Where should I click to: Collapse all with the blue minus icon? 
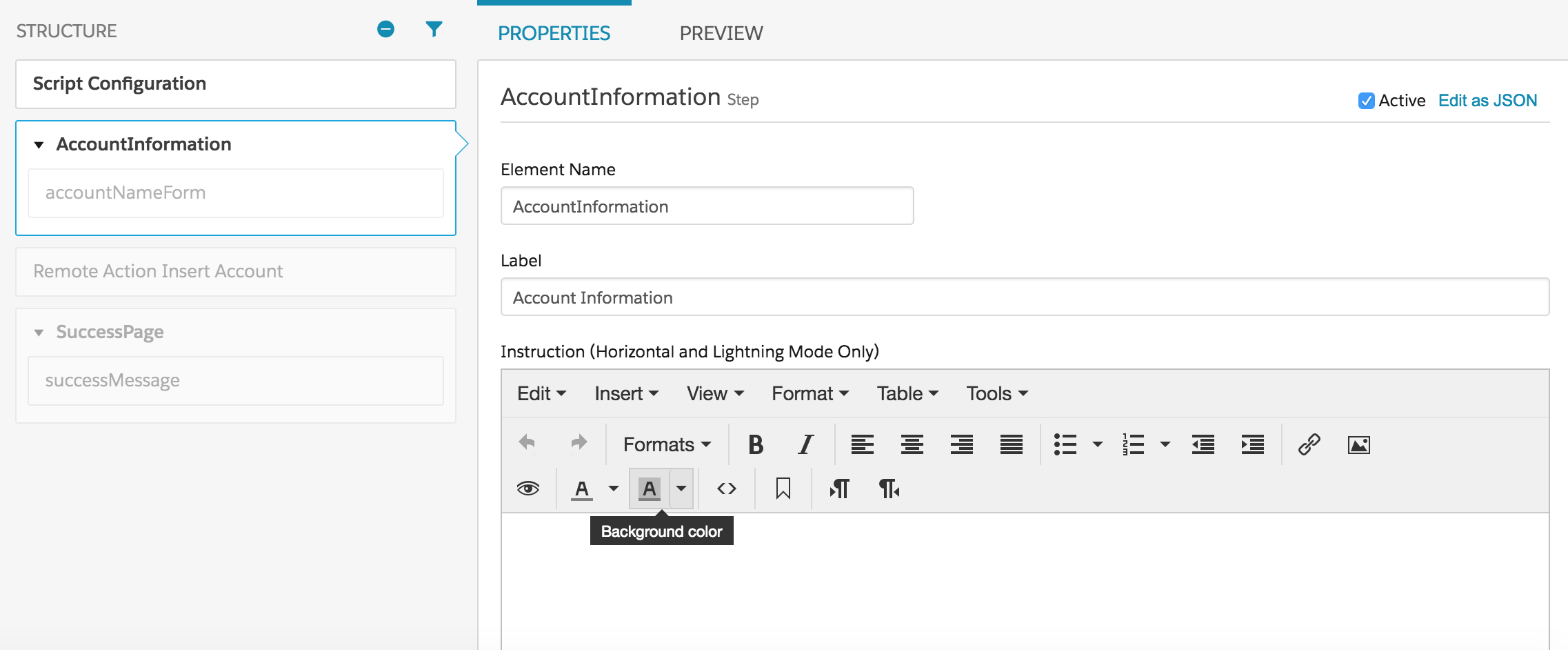point(385,29)
